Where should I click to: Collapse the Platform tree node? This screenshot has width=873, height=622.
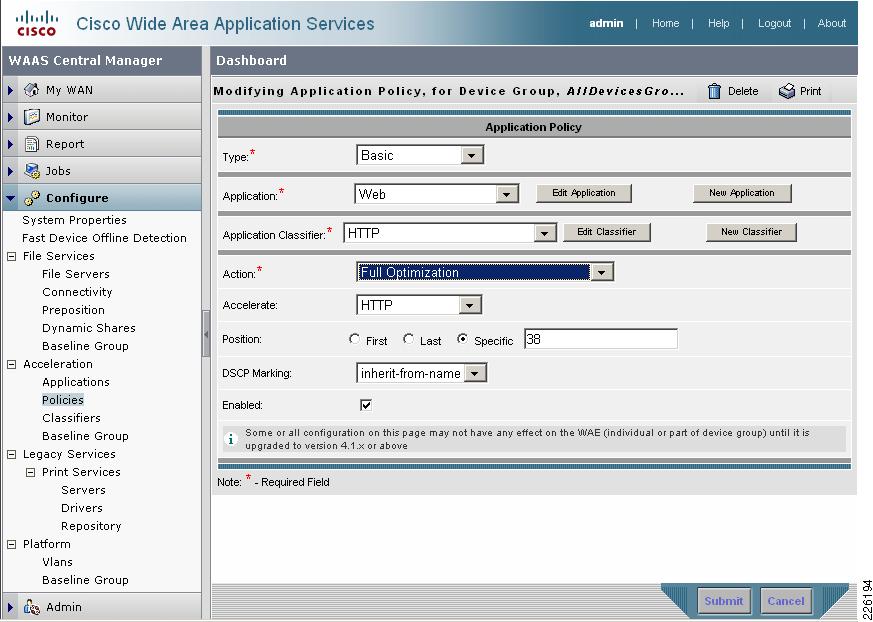pyautogui.click(x=12, y=545)
